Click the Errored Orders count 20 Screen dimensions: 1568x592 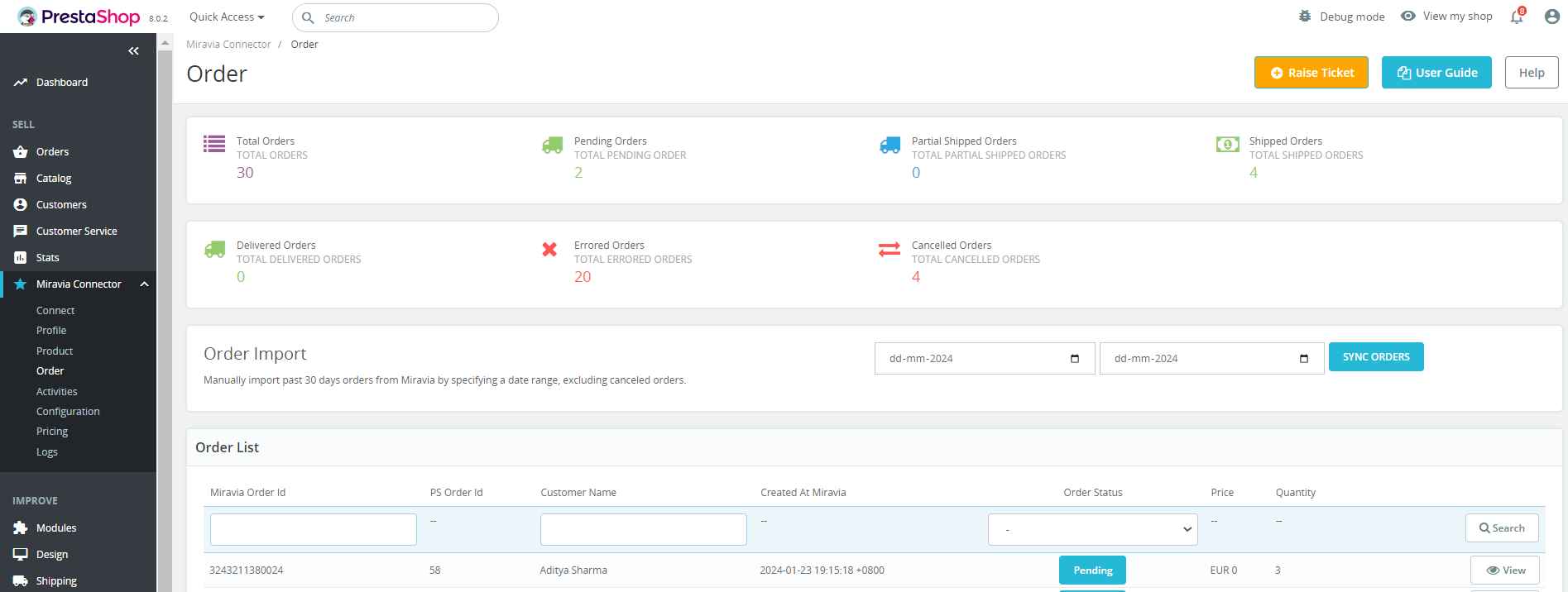click(583, 277)
